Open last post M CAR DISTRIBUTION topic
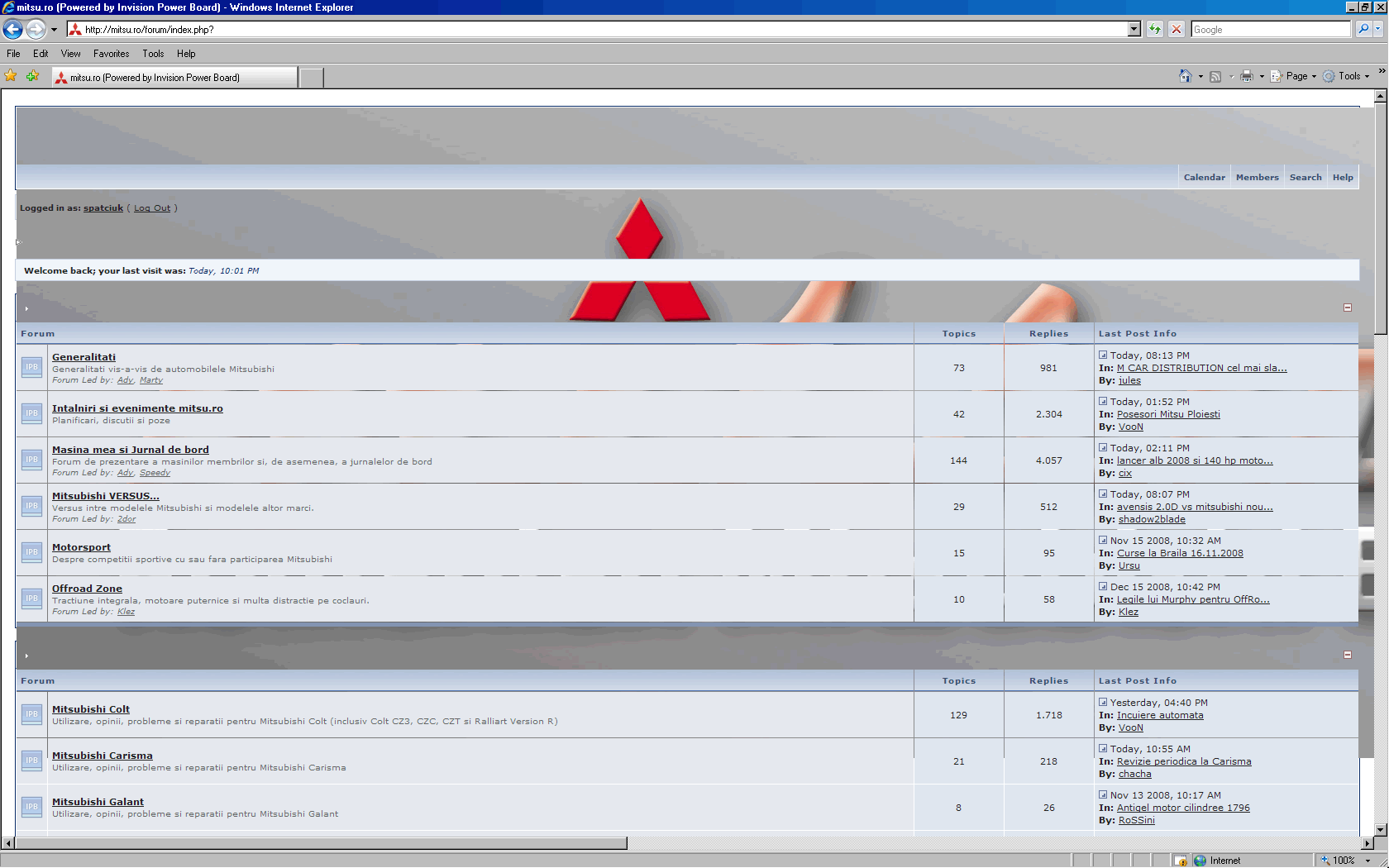Image resolution: width=1389 pixels, height=868 pixels. (1202, 368)
